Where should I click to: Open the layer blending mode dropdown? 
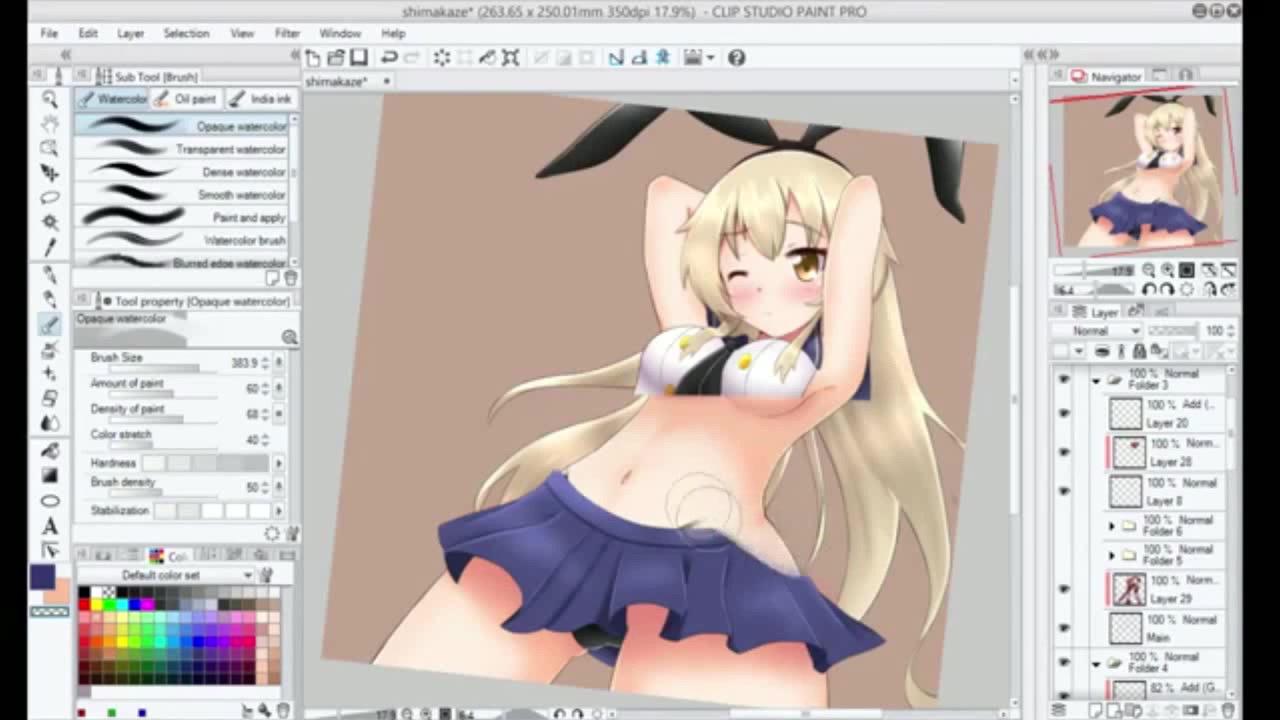(1098, 331)
